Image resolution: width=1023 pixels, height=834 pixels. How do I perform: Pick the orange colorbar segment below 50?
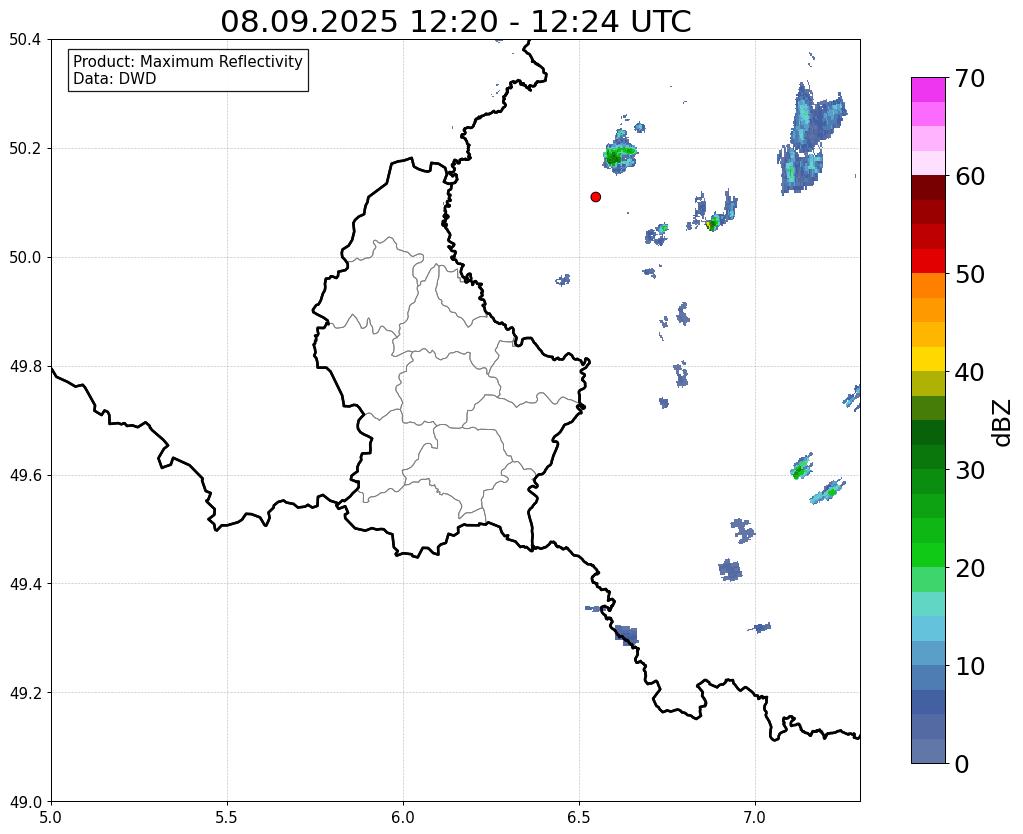928,286
